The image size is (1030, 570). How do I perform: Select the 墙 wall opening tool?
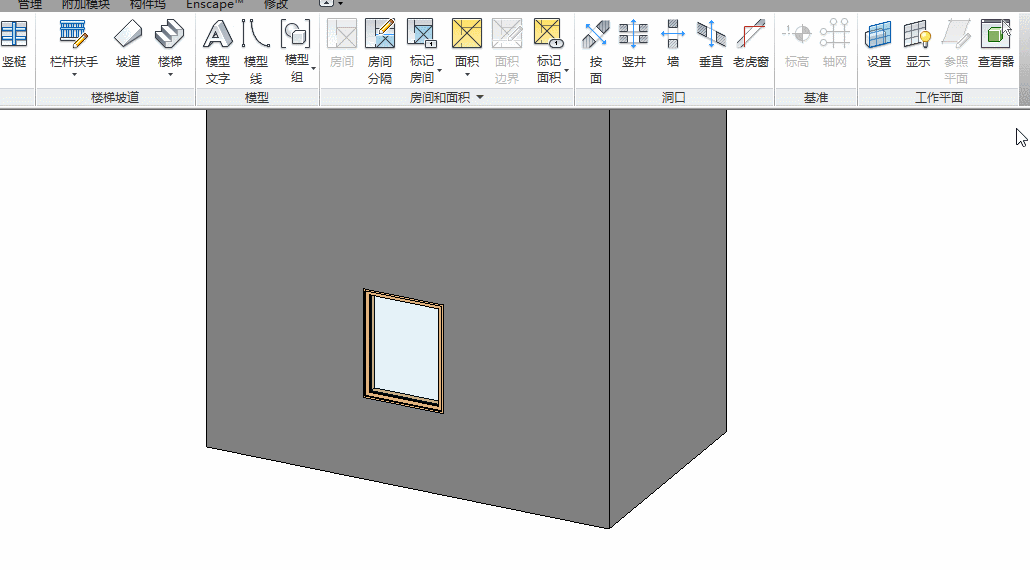(673, 44)
